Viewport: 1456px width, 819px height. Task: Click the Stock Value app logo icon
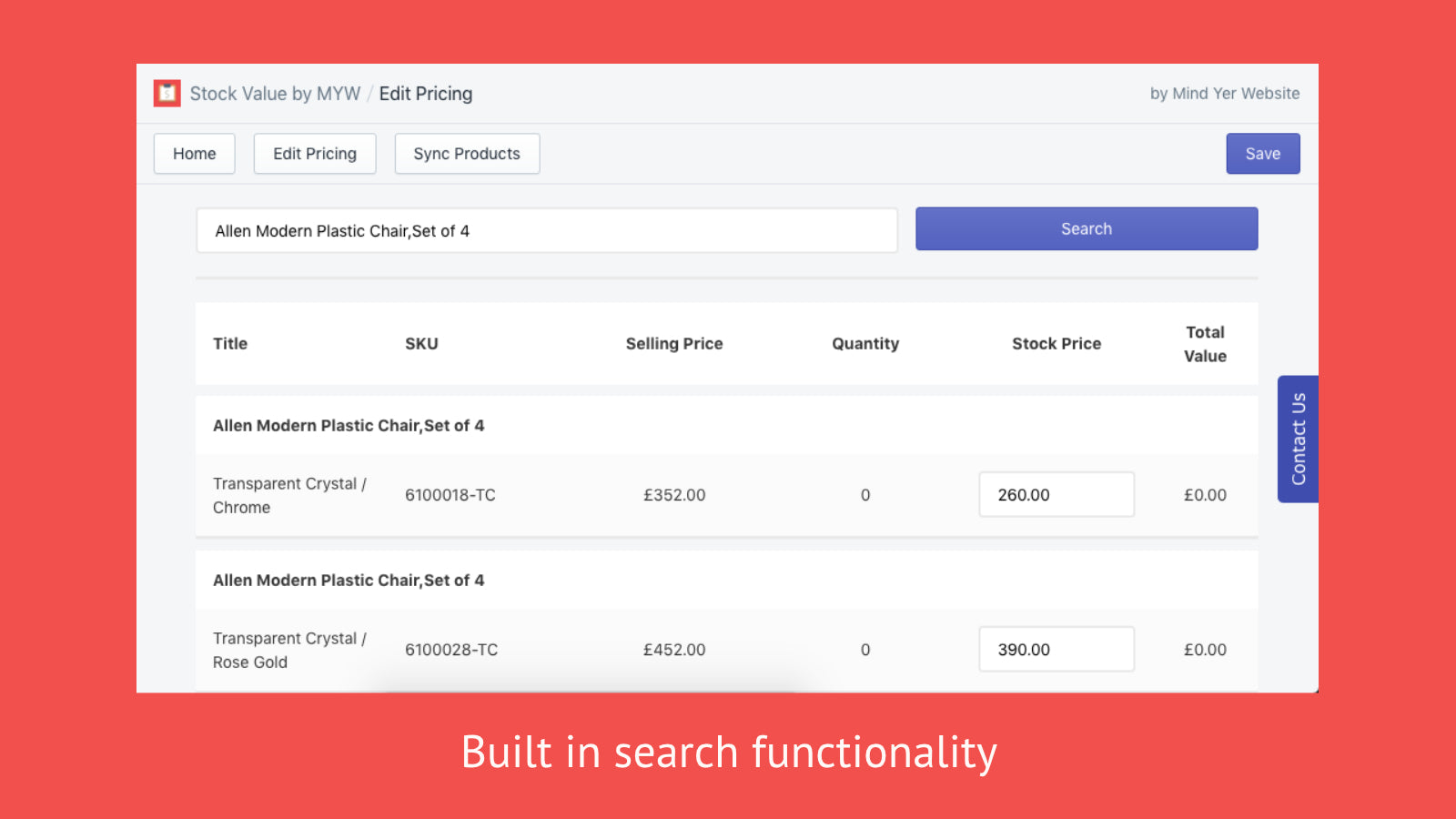167,93
